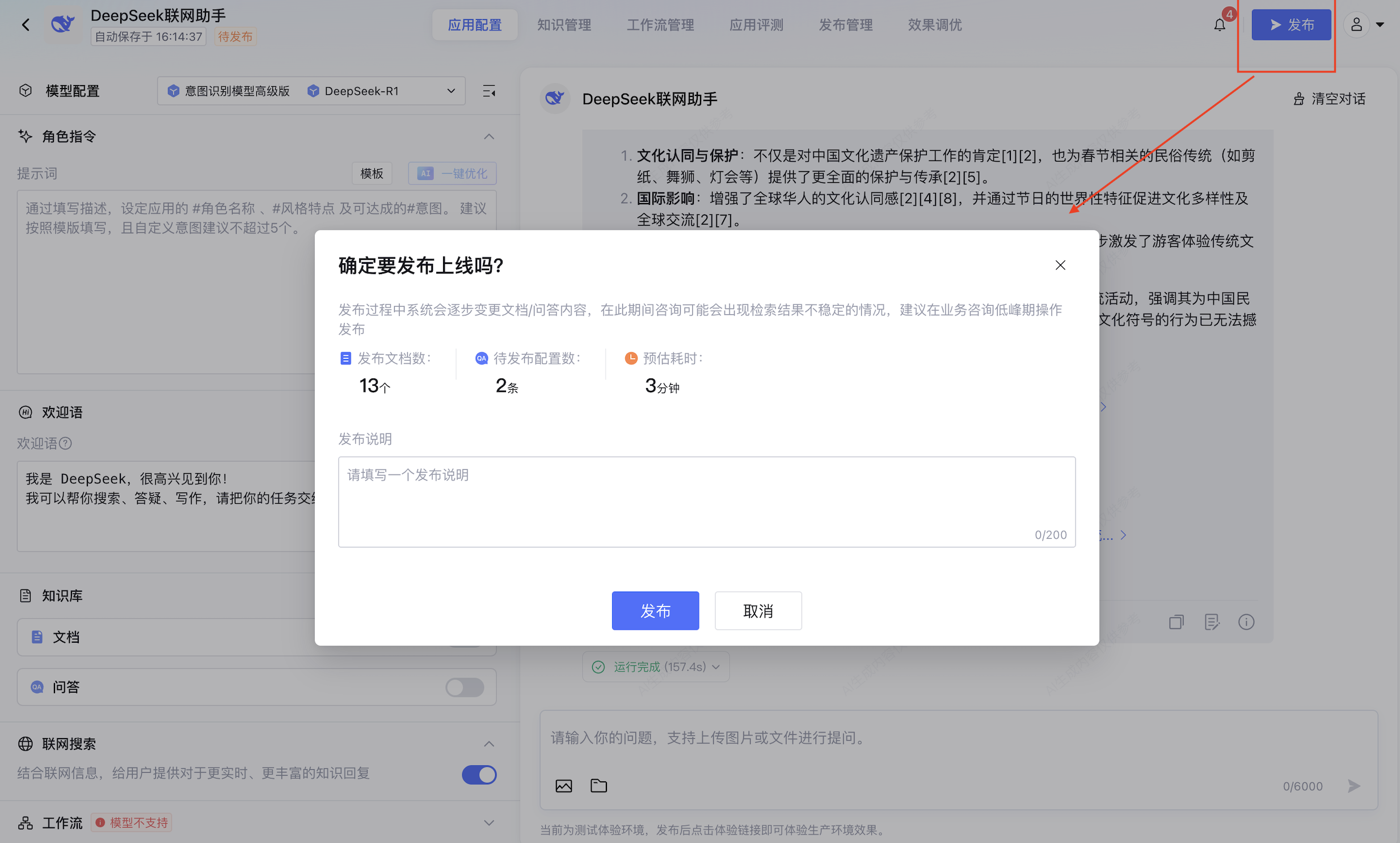Click the 模板 template button

372,173
